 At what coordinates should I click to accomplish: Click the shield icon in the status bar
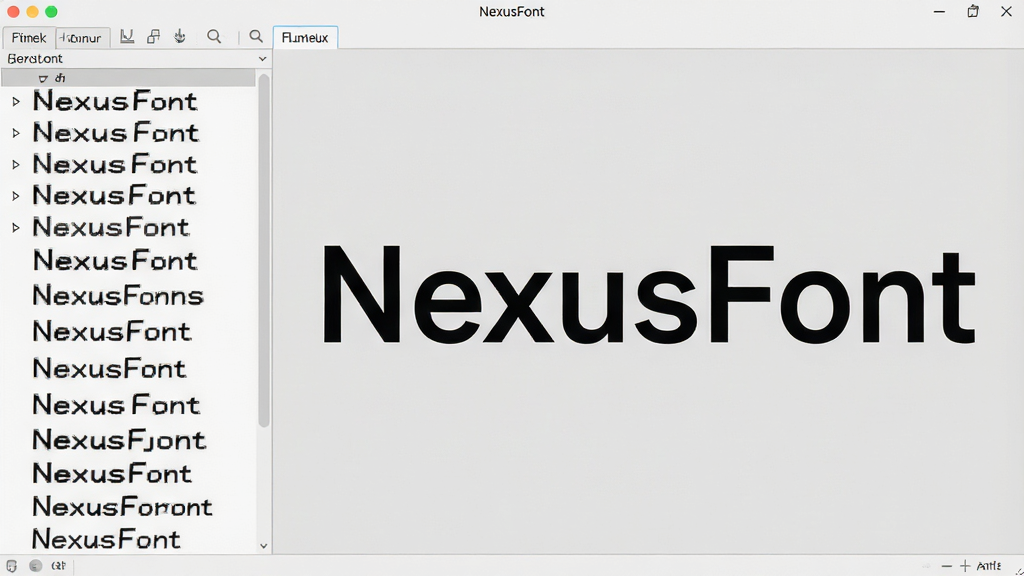pos(11,566)
